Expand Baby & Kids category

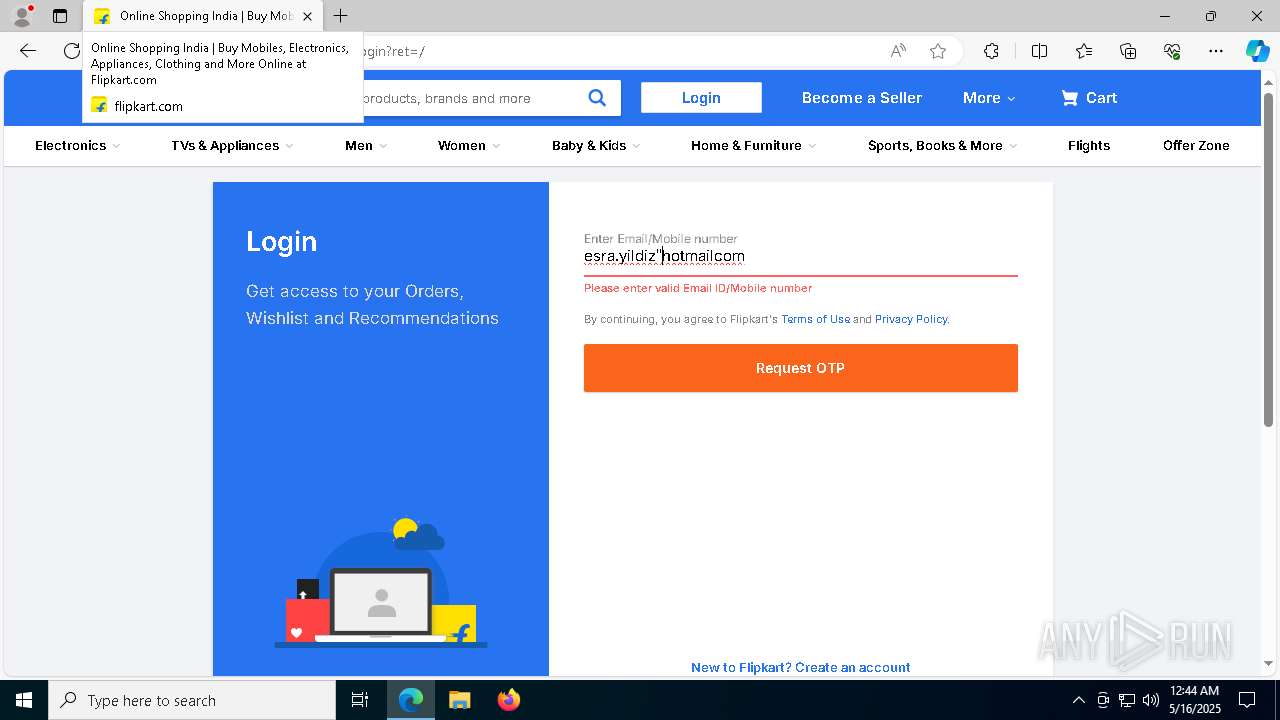click(x=596, y=145)
